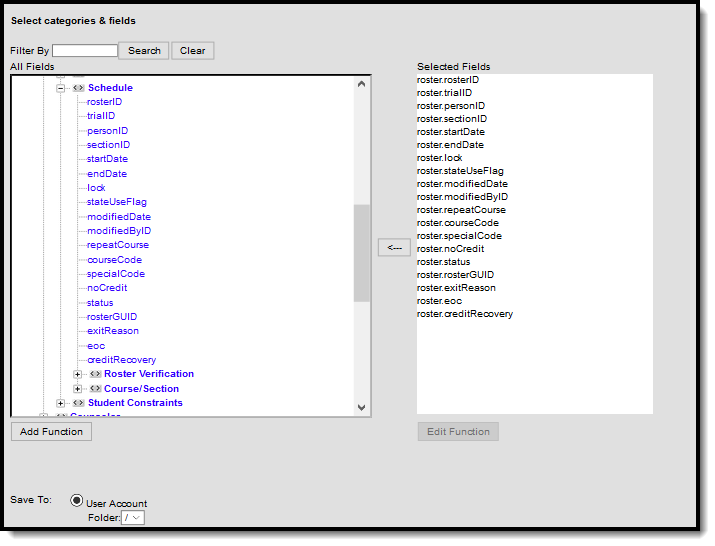Image resolution: width=715 pixels, height=546 pixels.
Task: Select roster.personID in Selected Fields
Action: (451, 106)
